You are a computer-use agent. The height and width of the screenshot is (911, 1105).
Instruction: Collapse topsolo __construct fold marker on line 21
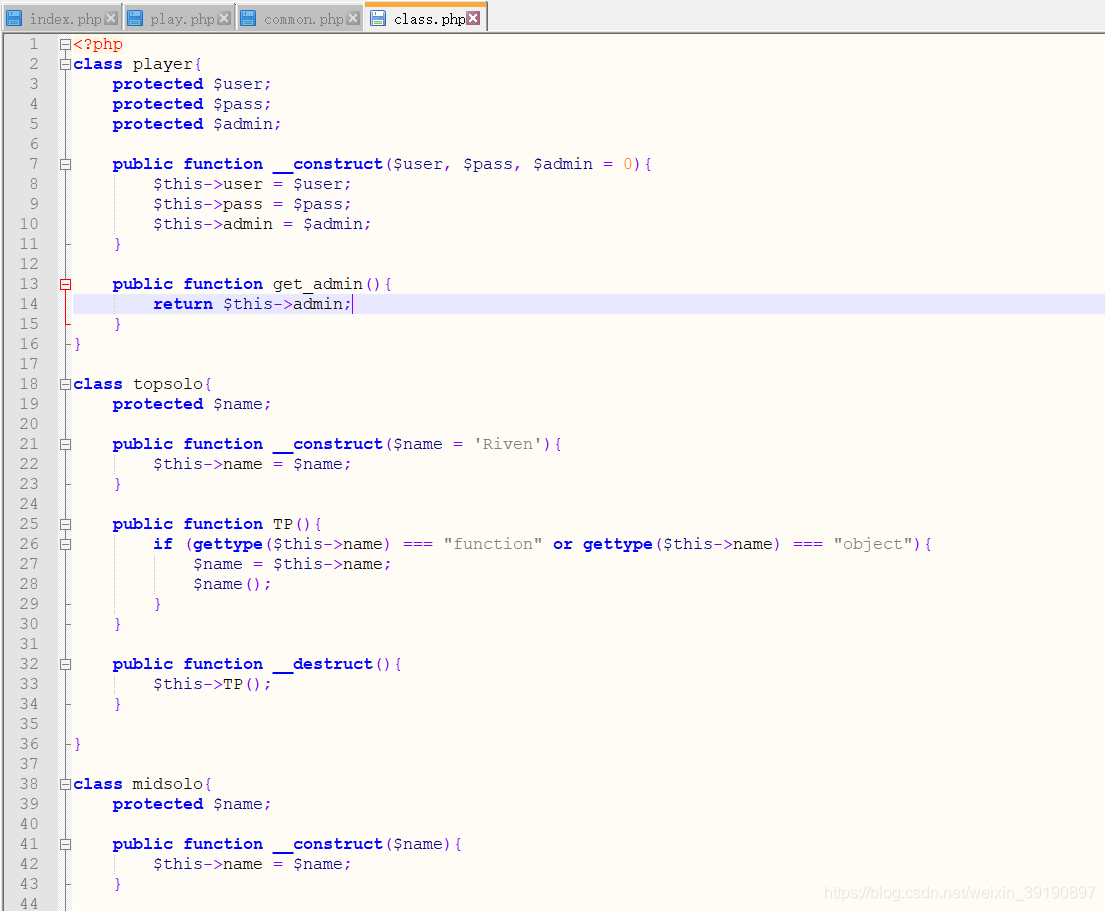pos(66,445)
